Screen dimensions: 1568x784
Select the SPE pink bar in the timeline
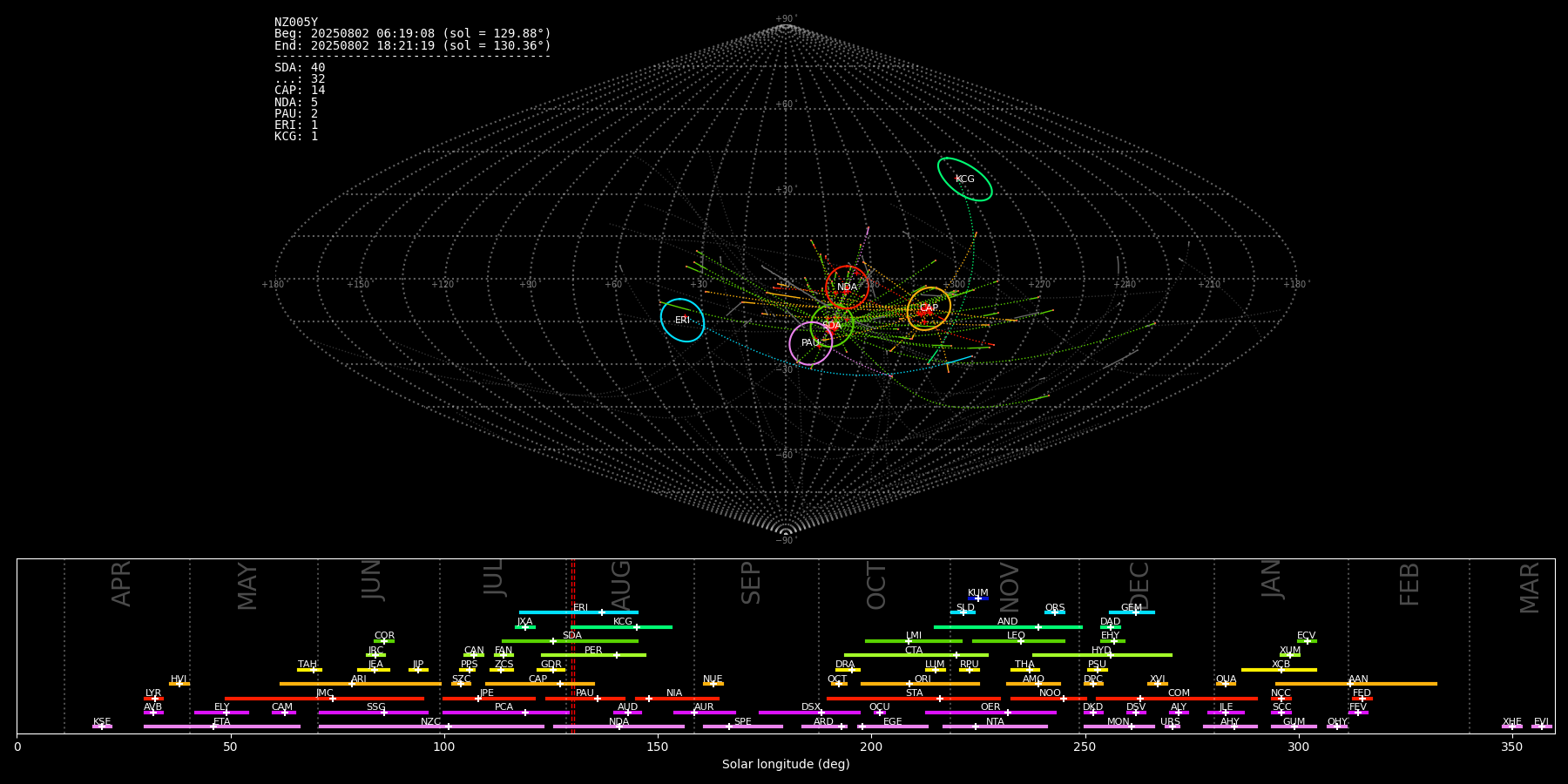point(743,727)
